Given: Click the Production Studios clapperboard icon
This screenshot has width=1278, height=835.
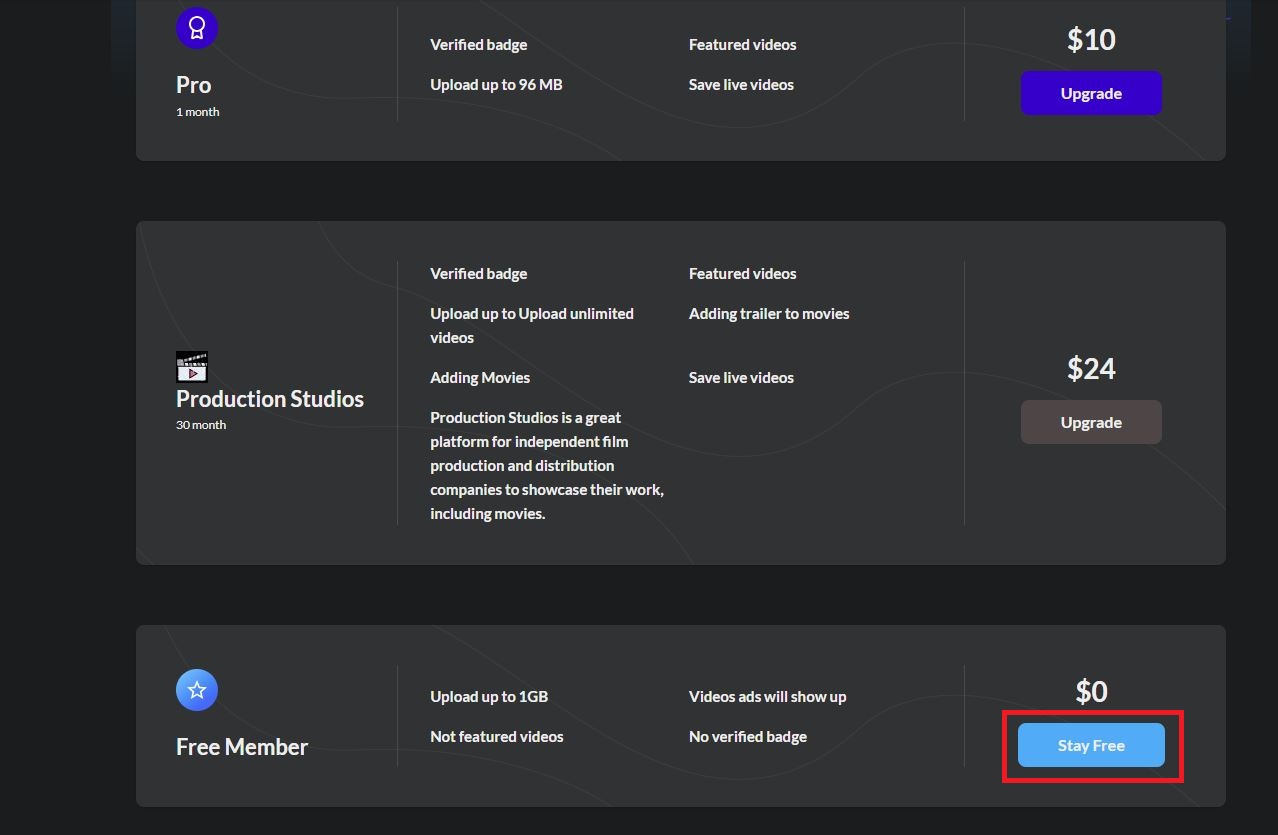Looking at the screenshot, I should [x=192, y=367].
